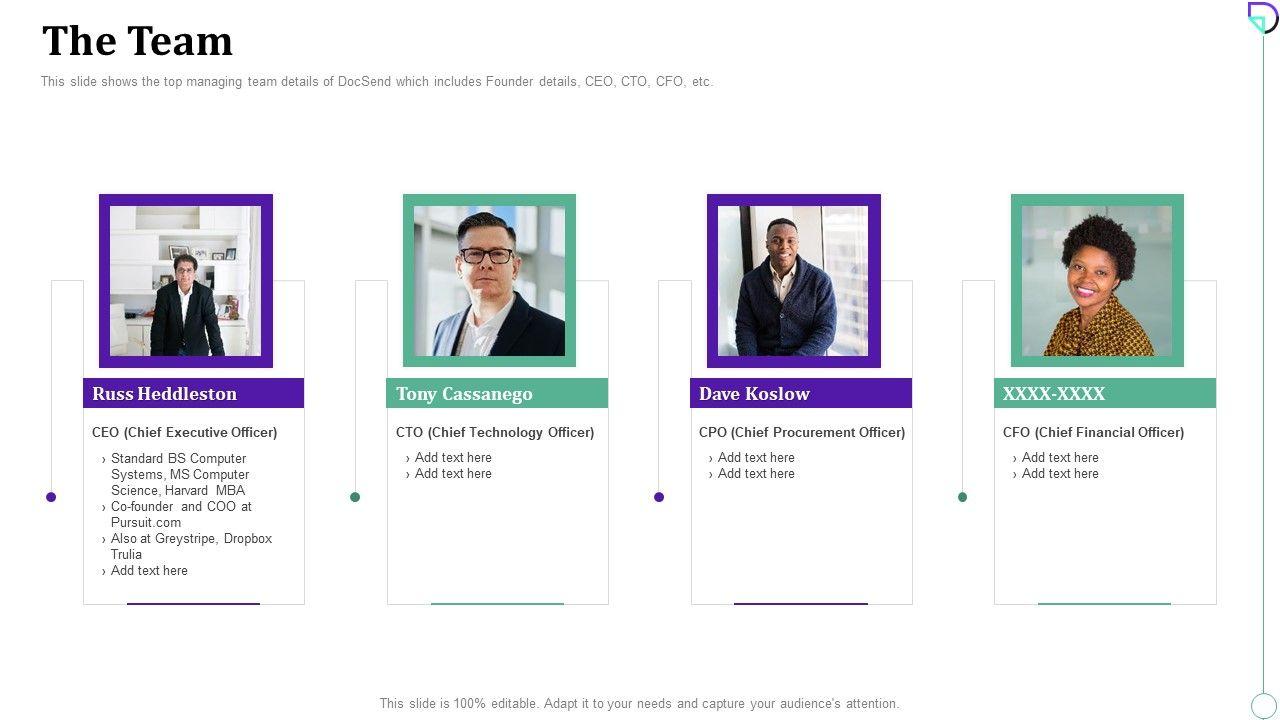Viewport: 1280px width, 720px height.
Task: Click first "Add text here" under CTO
Action: [x=453, y=458]
